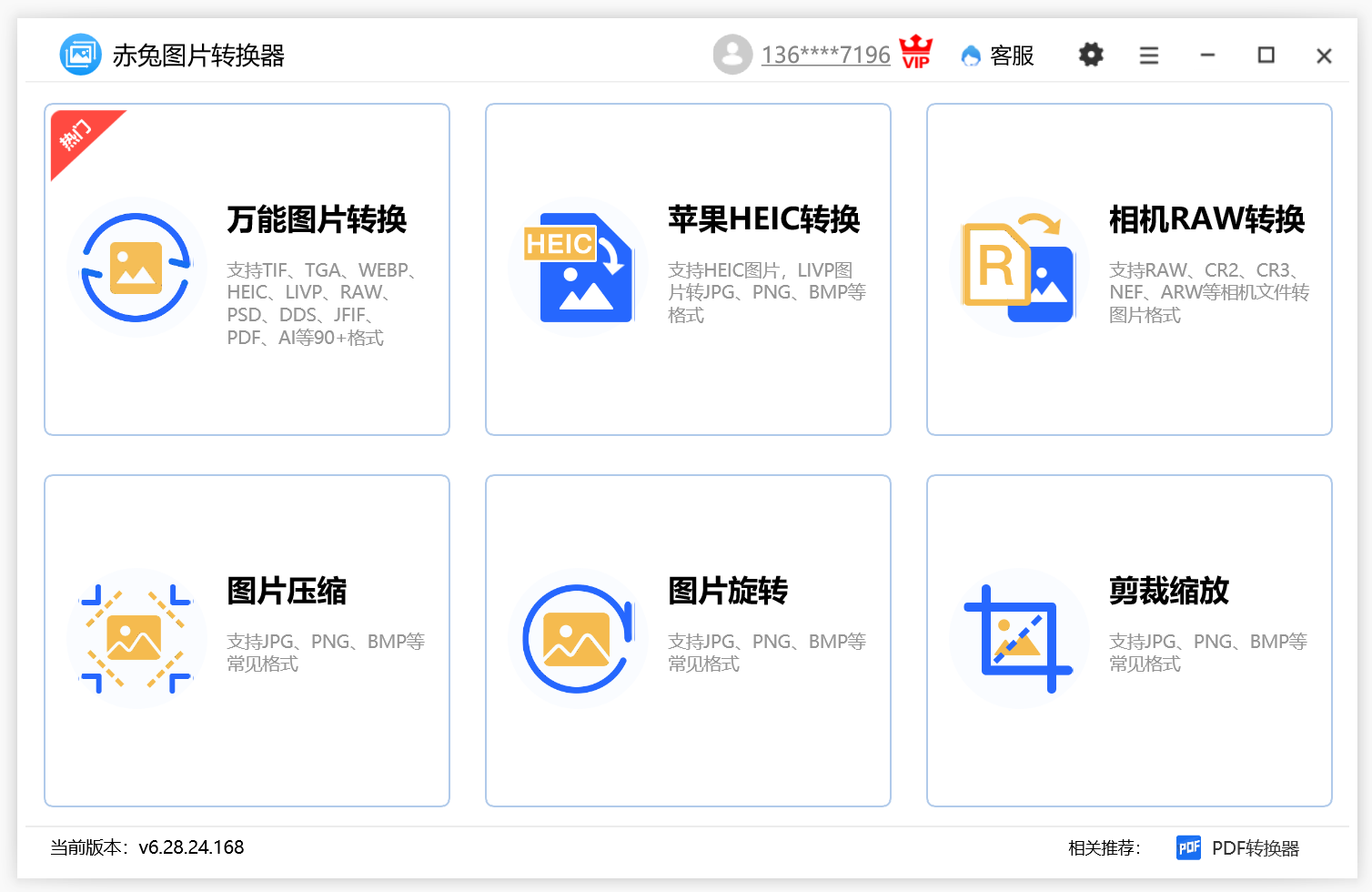Maximize the converter window
This screenshot has height=892, width=1372.
(x=1266, y=56)
